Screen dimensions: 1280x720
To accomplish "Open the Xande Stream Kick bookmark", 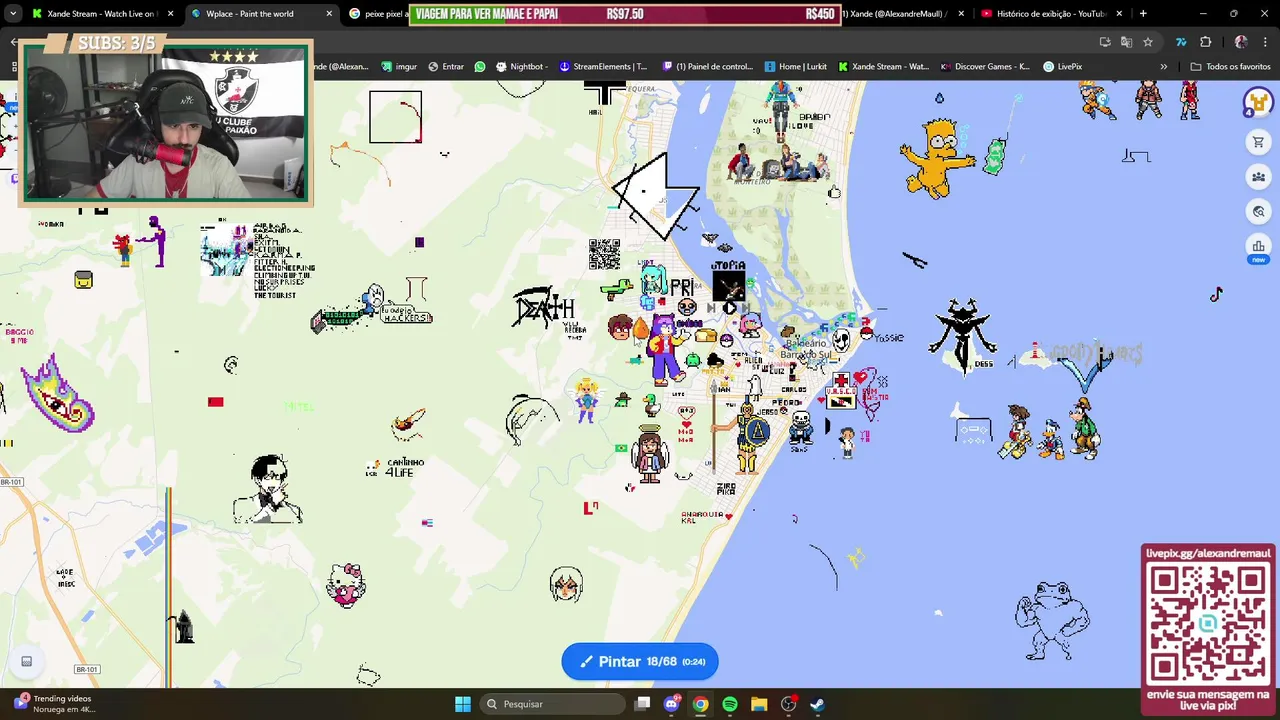I will (884, 67).
